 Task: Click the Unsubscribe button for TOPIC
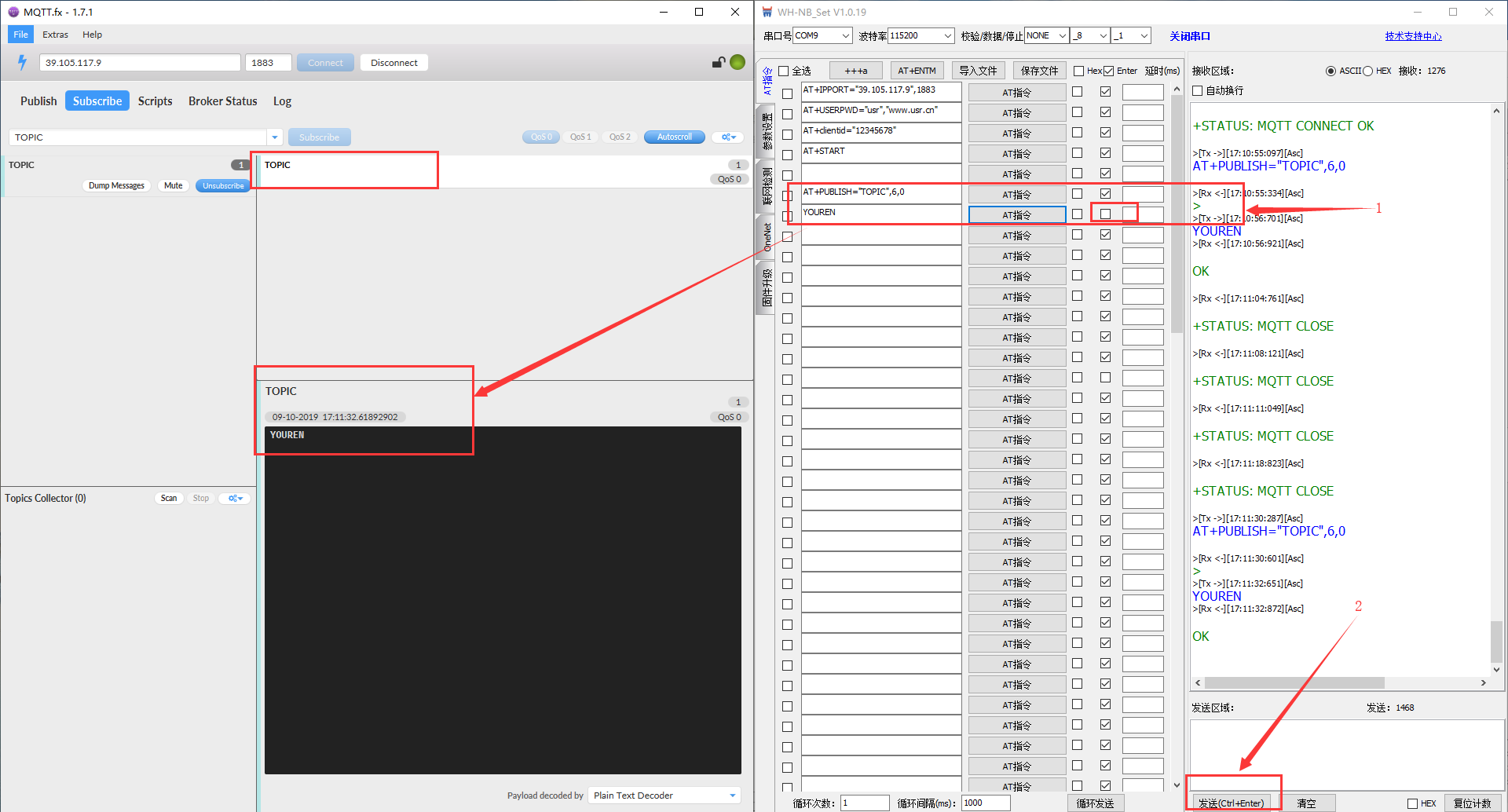tap(223, 185)
